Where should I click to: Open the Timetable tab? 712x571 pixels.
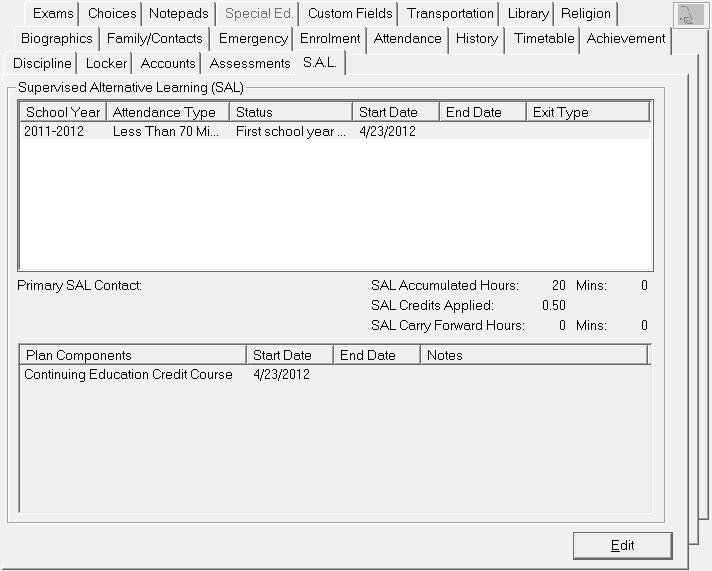(544, 39)
